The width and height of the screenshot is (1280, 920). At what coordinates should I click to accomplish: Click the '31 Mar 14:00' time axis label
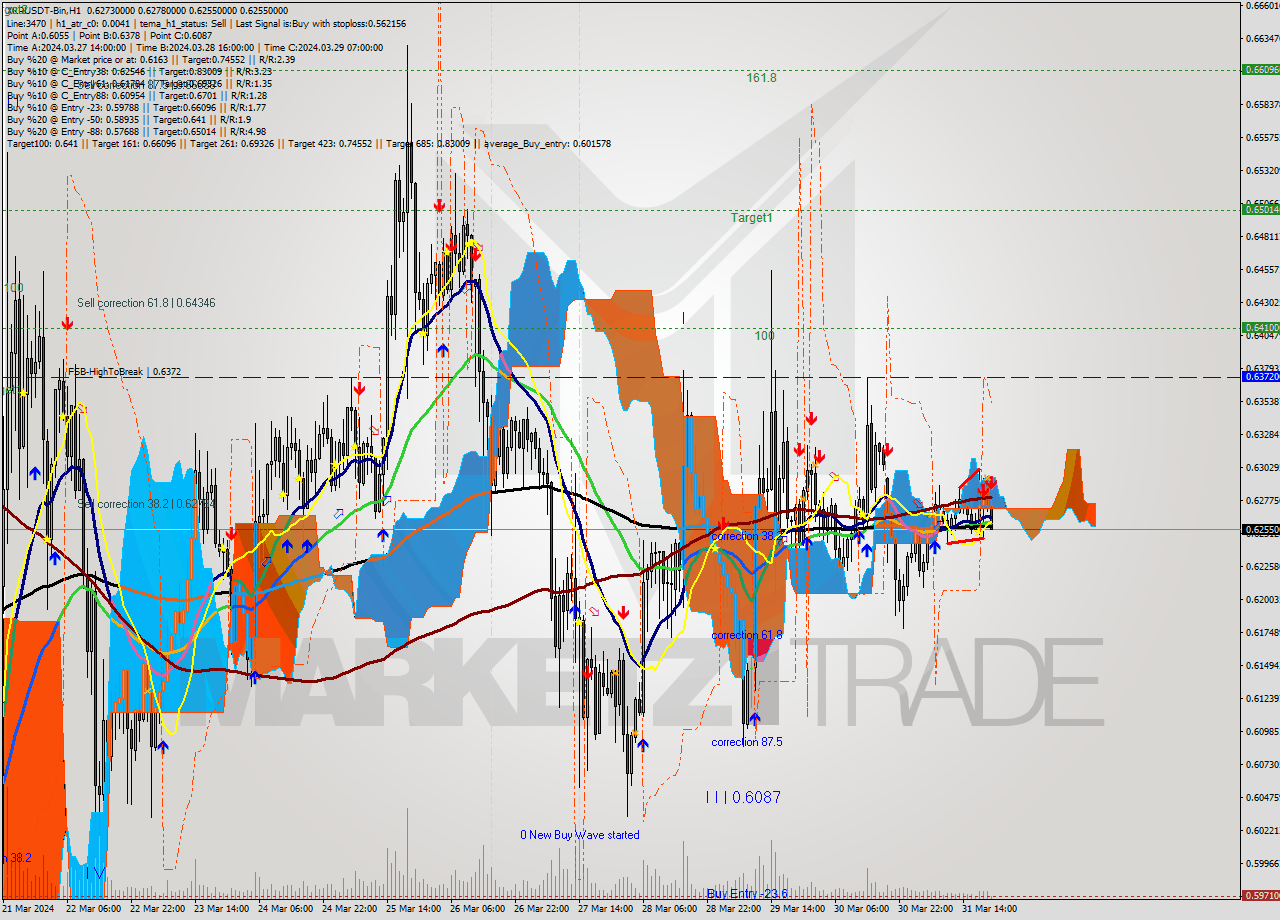pos(988,909)
